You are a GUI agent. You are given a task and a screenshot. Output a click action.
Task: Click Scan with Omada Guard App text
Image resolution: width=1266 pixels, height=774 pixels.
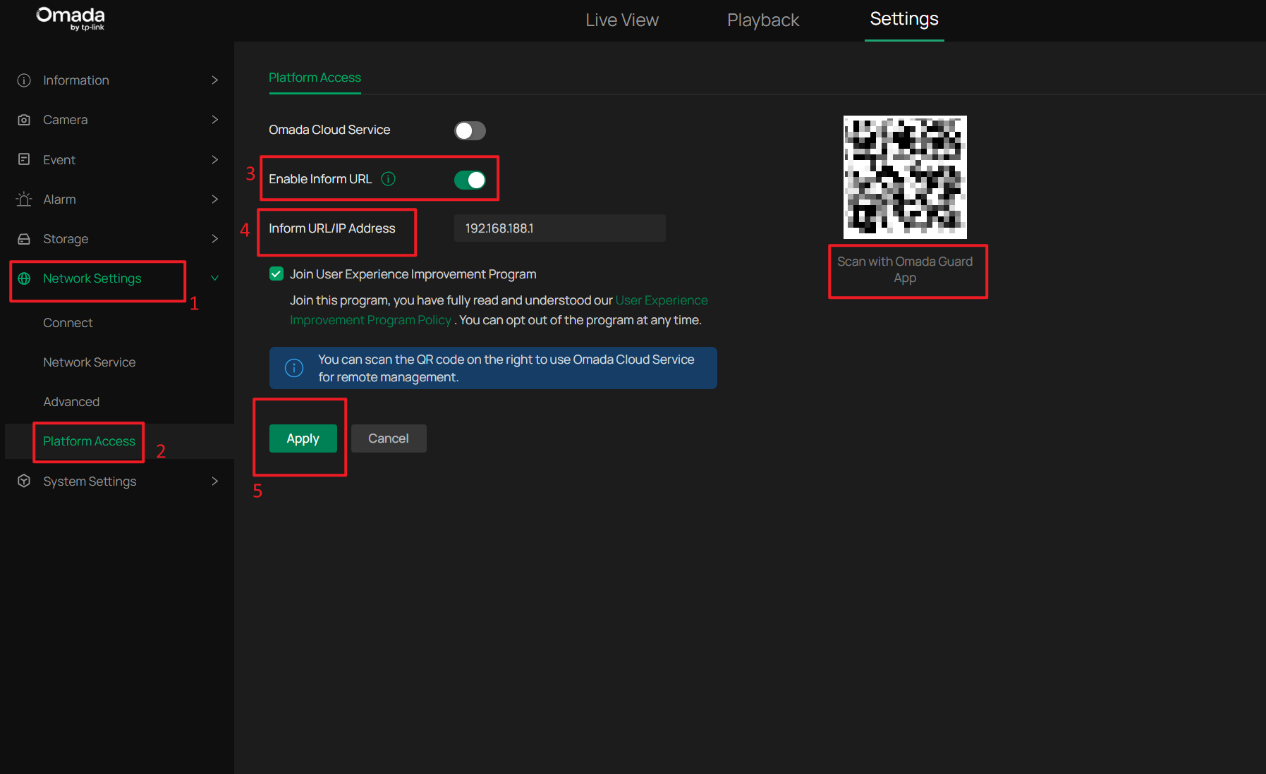(905, 270)
